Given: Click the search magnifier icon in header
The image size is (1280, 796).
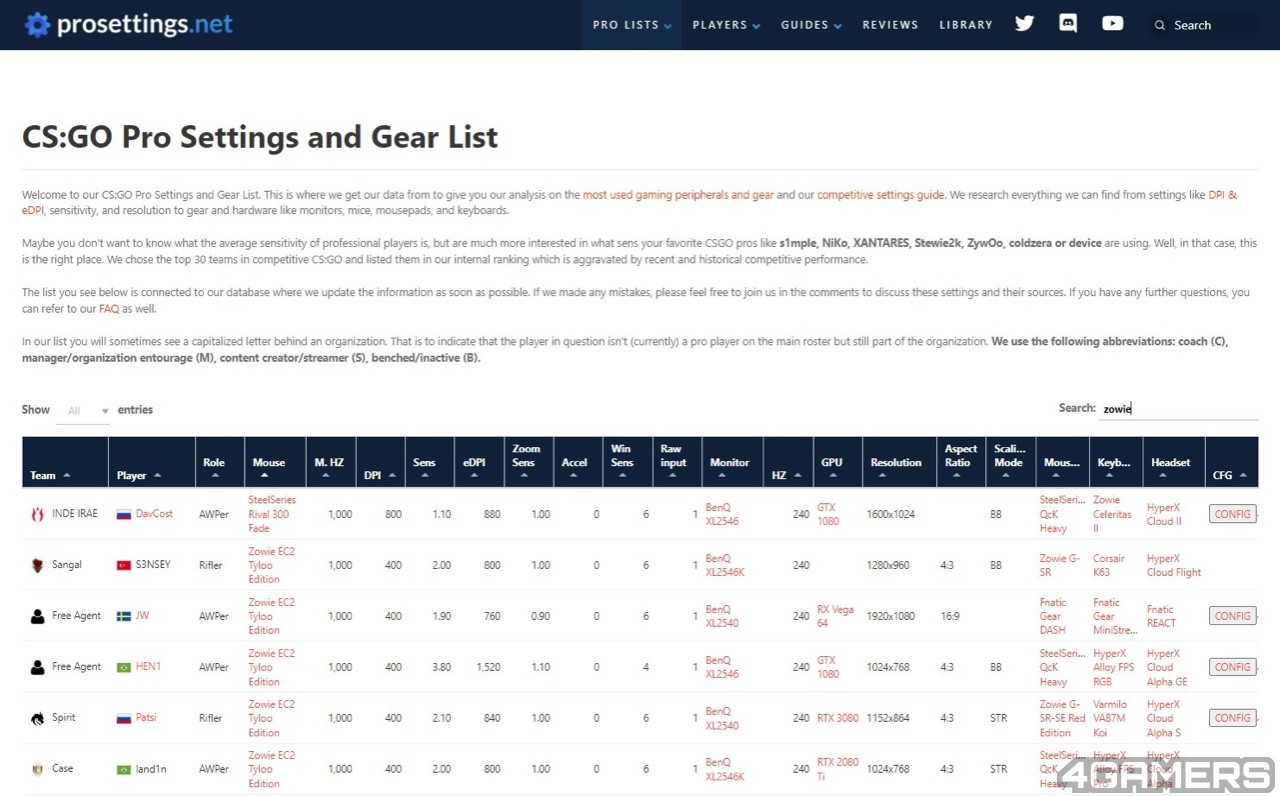Looking at the screenshot, I should coord(1160,25).
